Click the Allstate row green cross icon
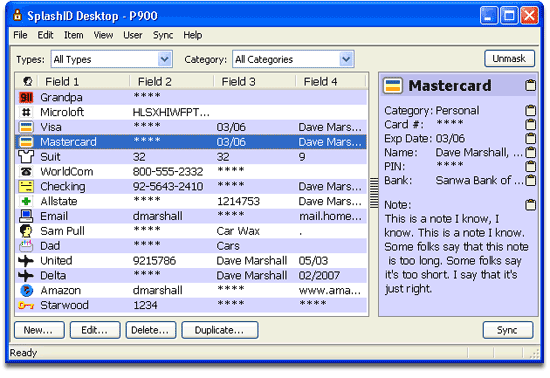Viewport: 550px width, 378px height. coord(26,201)
